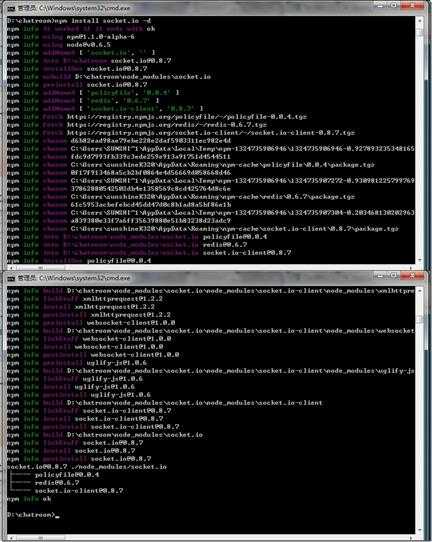Close the top cmd.exe window
The image size is (432, 542).
(412, 6)
